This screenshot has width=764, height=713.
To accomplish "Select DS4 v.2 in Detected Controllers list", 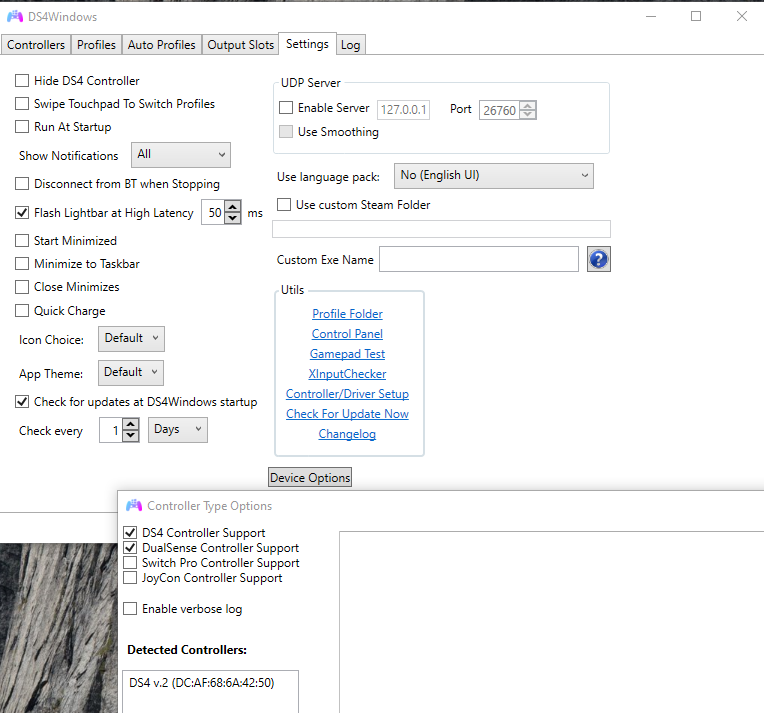I will pos(202,683).
